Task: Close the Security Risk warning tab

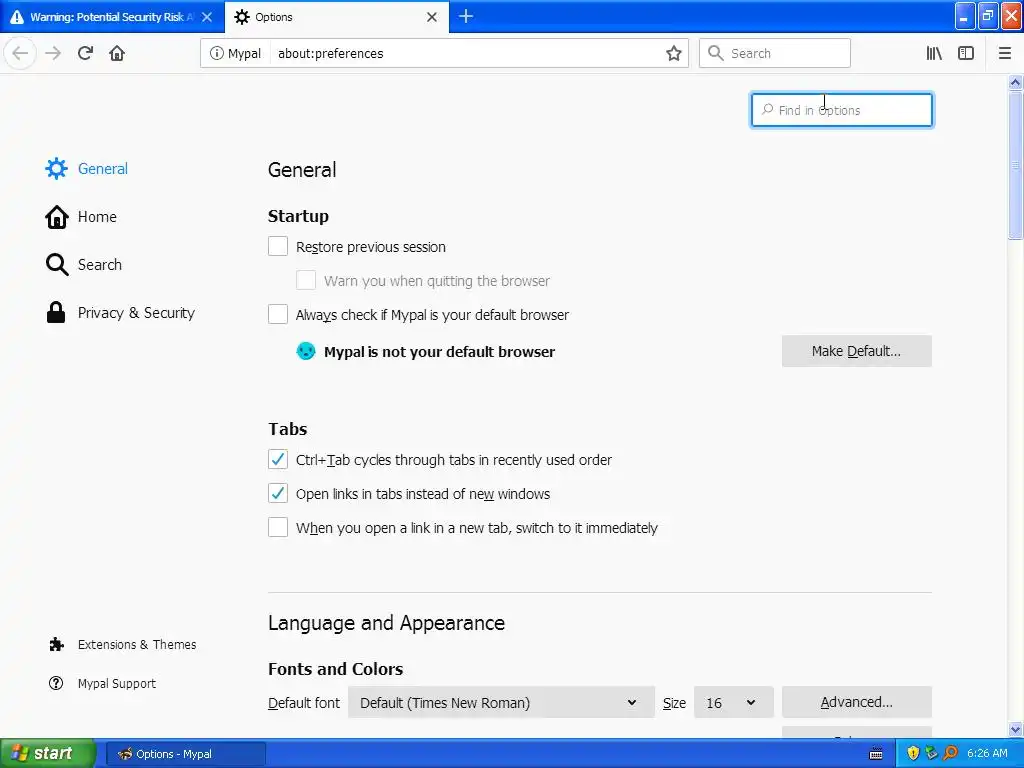Action: click(207, 17)
